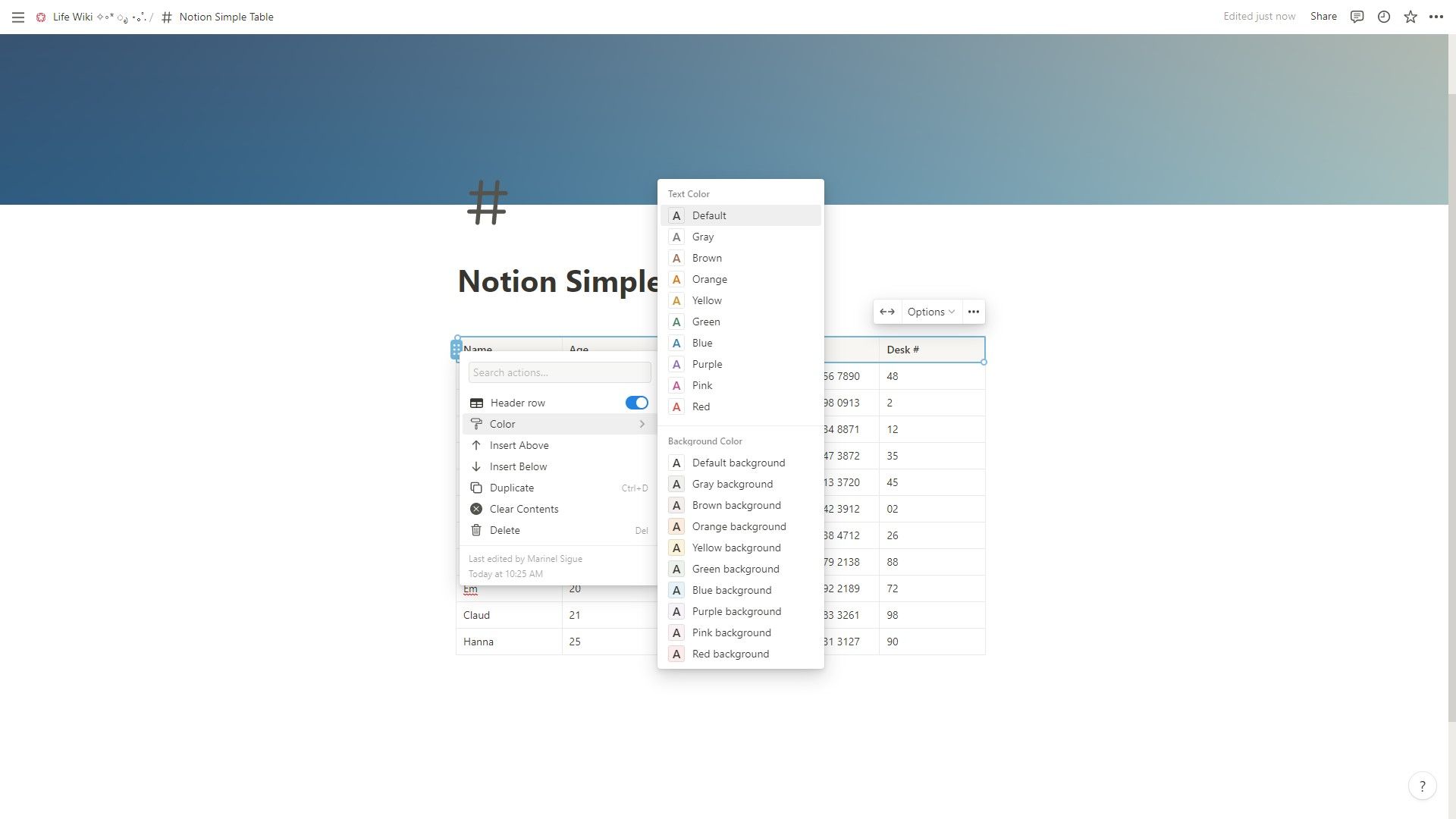Image resolution: width=1456 pixels, height=819 pixels.
Task: Select Yellow text color option
Action: coord(740,300)
